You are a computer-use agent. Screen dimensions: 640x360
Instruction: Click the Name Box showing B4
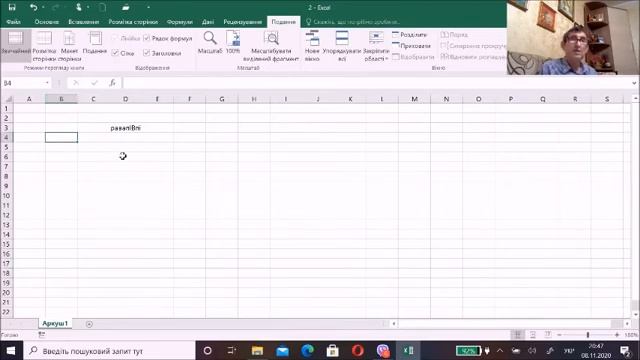(x=23, y=83)
